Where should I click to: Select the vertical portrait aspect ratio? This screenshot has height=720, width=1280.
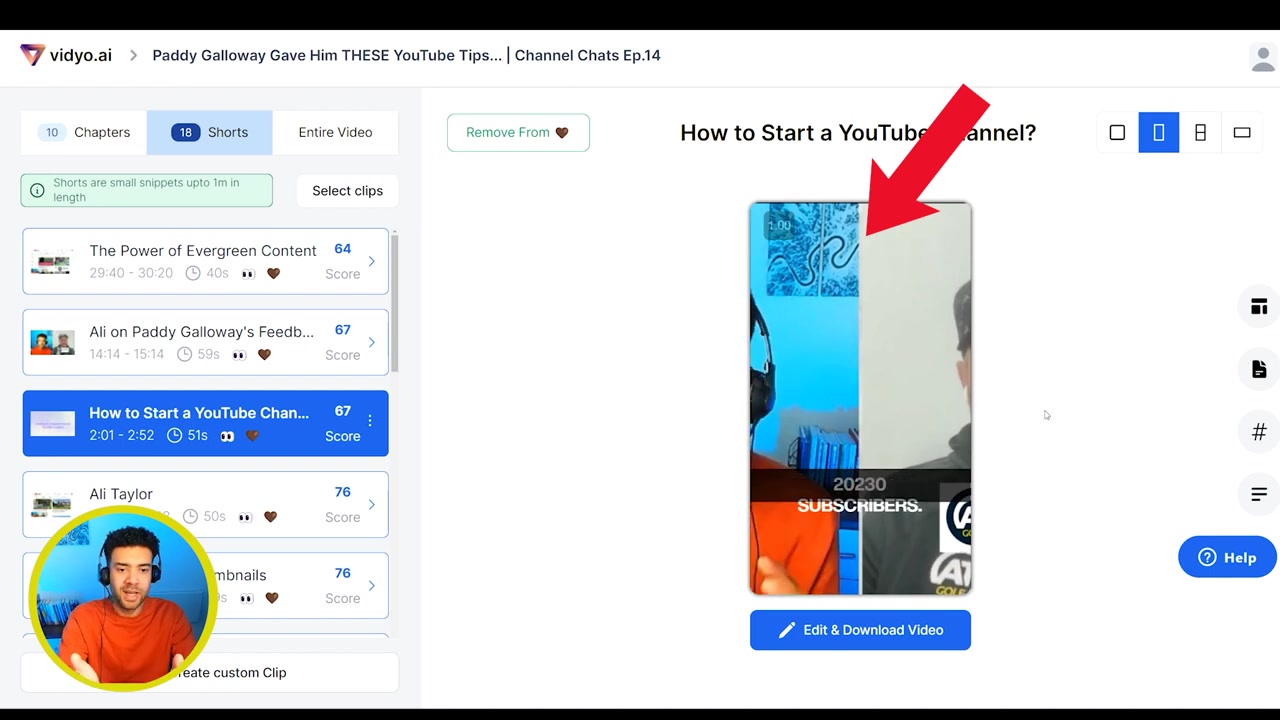coord(1159,132)
